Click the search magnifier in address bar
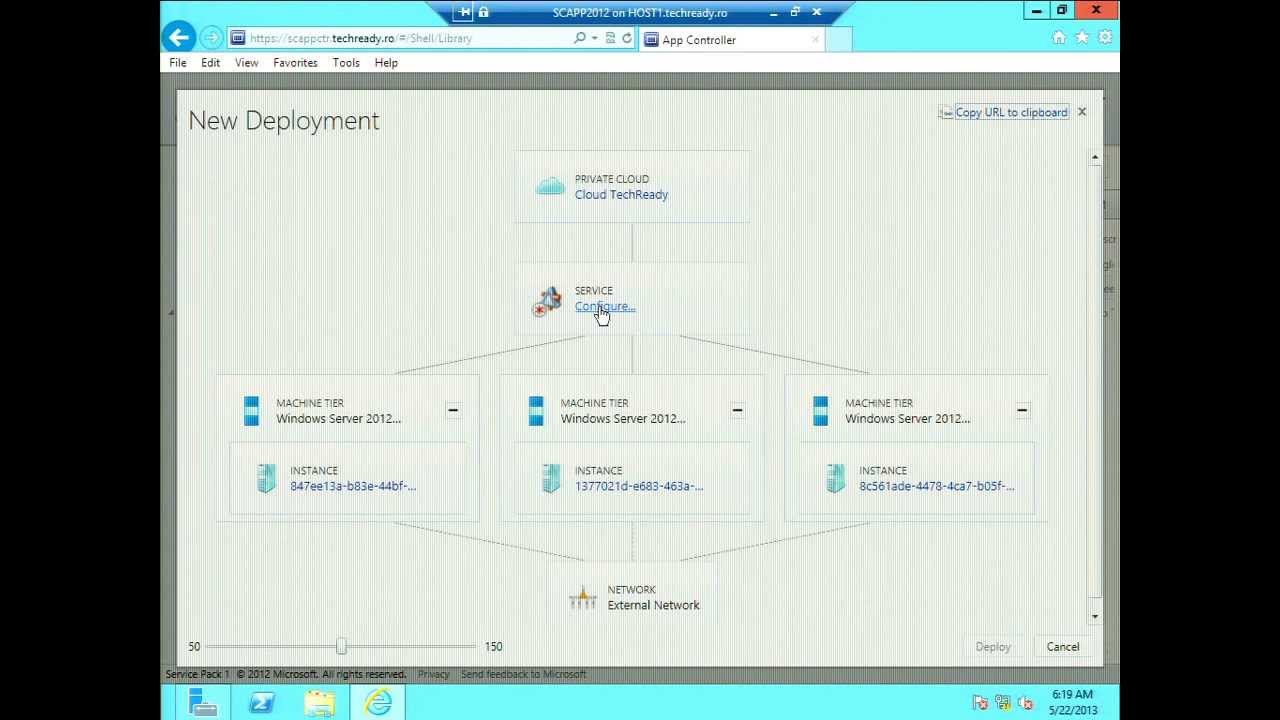This screenshot has width=1280, height=720. [x=580, y=38]
